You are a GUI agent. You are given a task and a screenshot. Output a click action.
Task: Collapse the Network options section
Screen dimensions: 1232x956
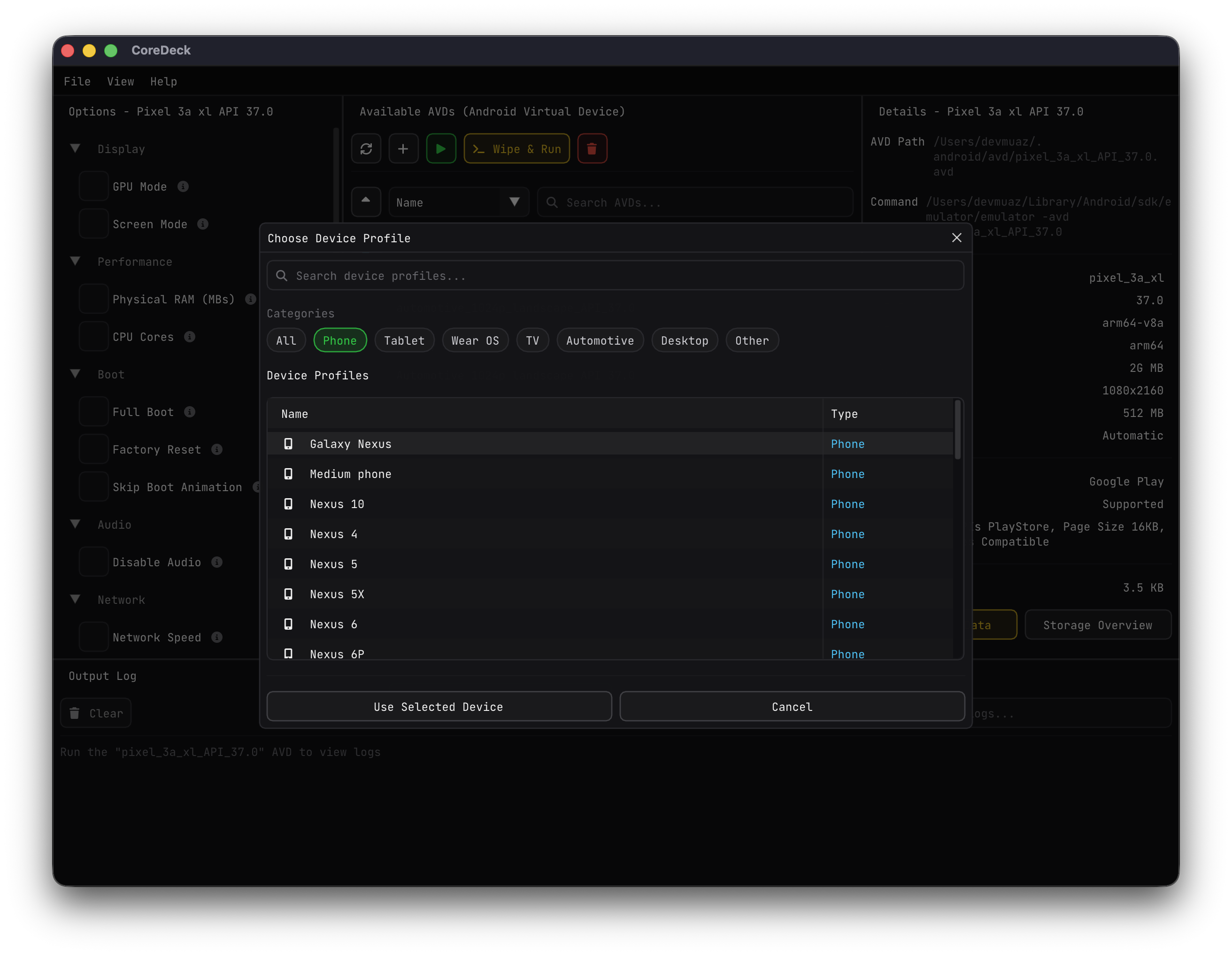[x=75, y=599]
